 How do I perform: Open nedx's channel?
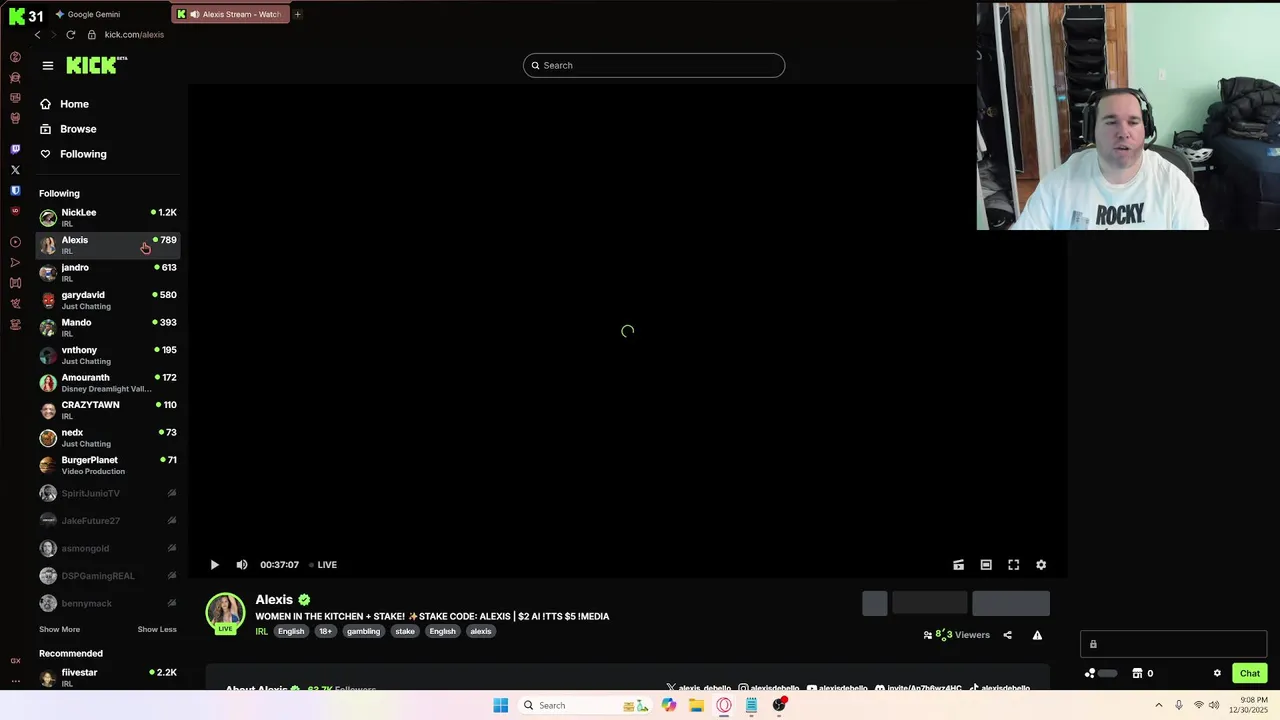pos(108,437)
